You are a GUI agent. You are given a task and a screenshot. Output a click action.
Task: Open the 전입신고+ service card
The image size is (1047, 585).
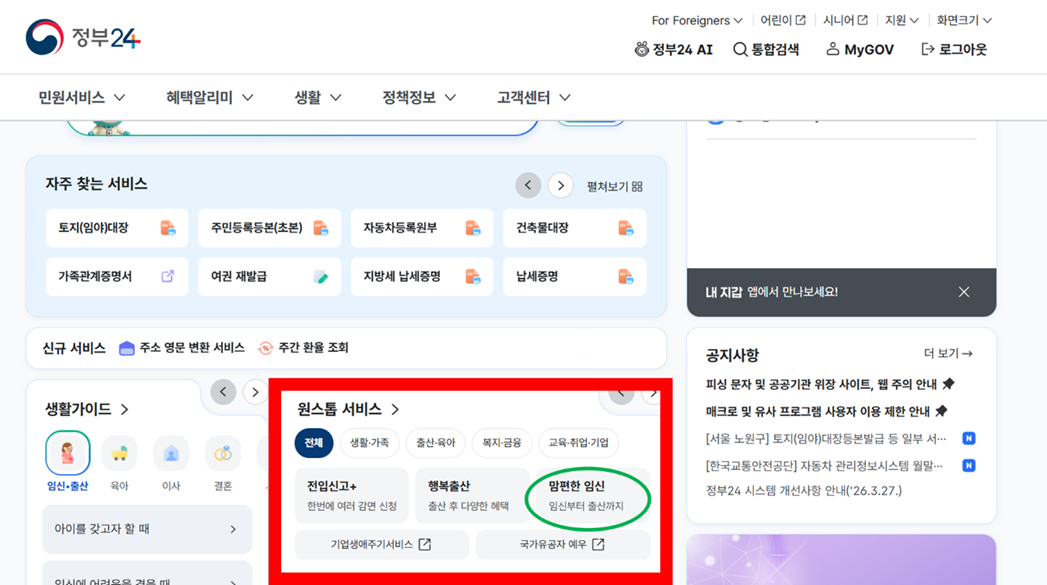click(x=352, y=496)
